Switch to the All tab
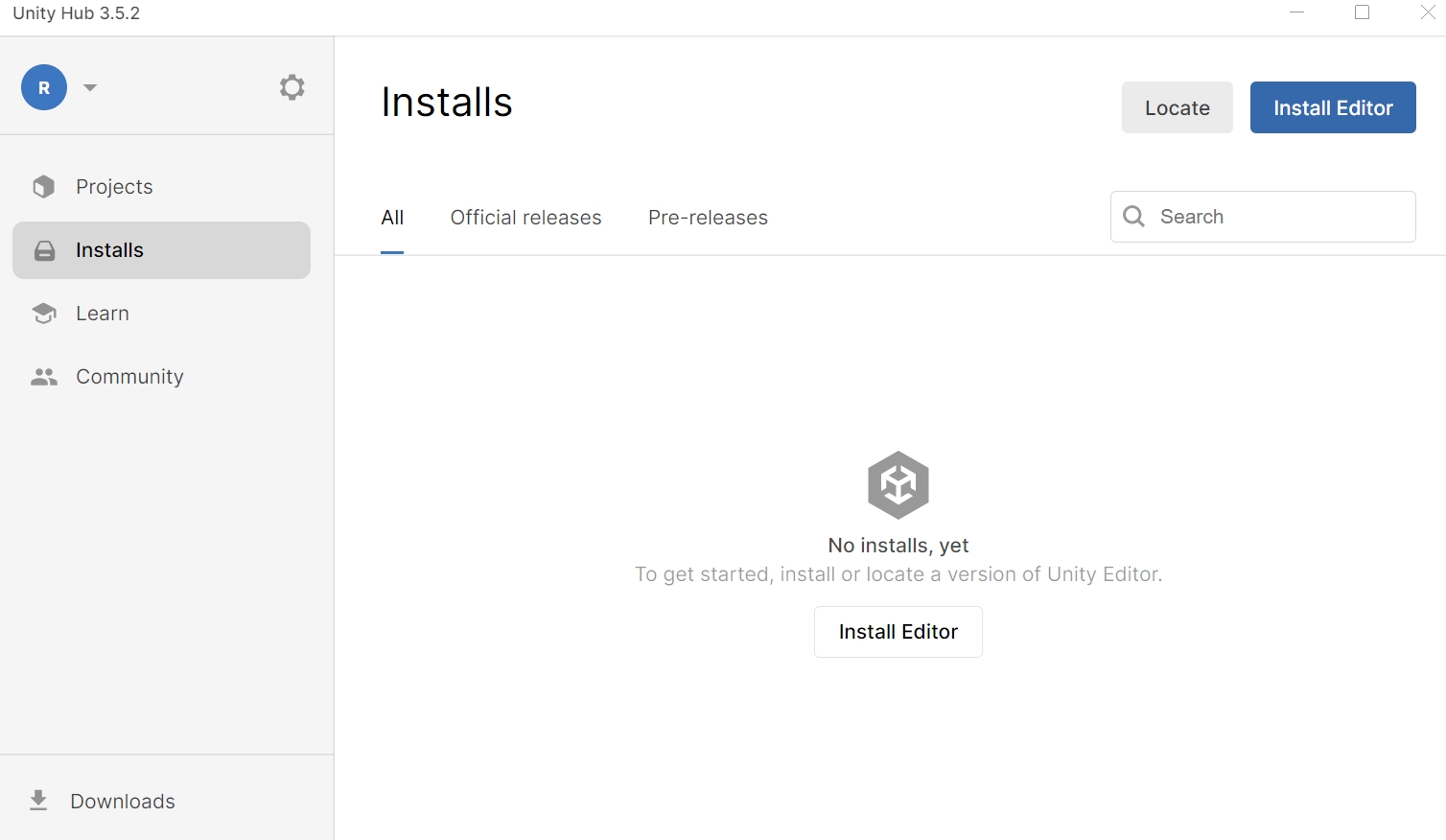 392,218
